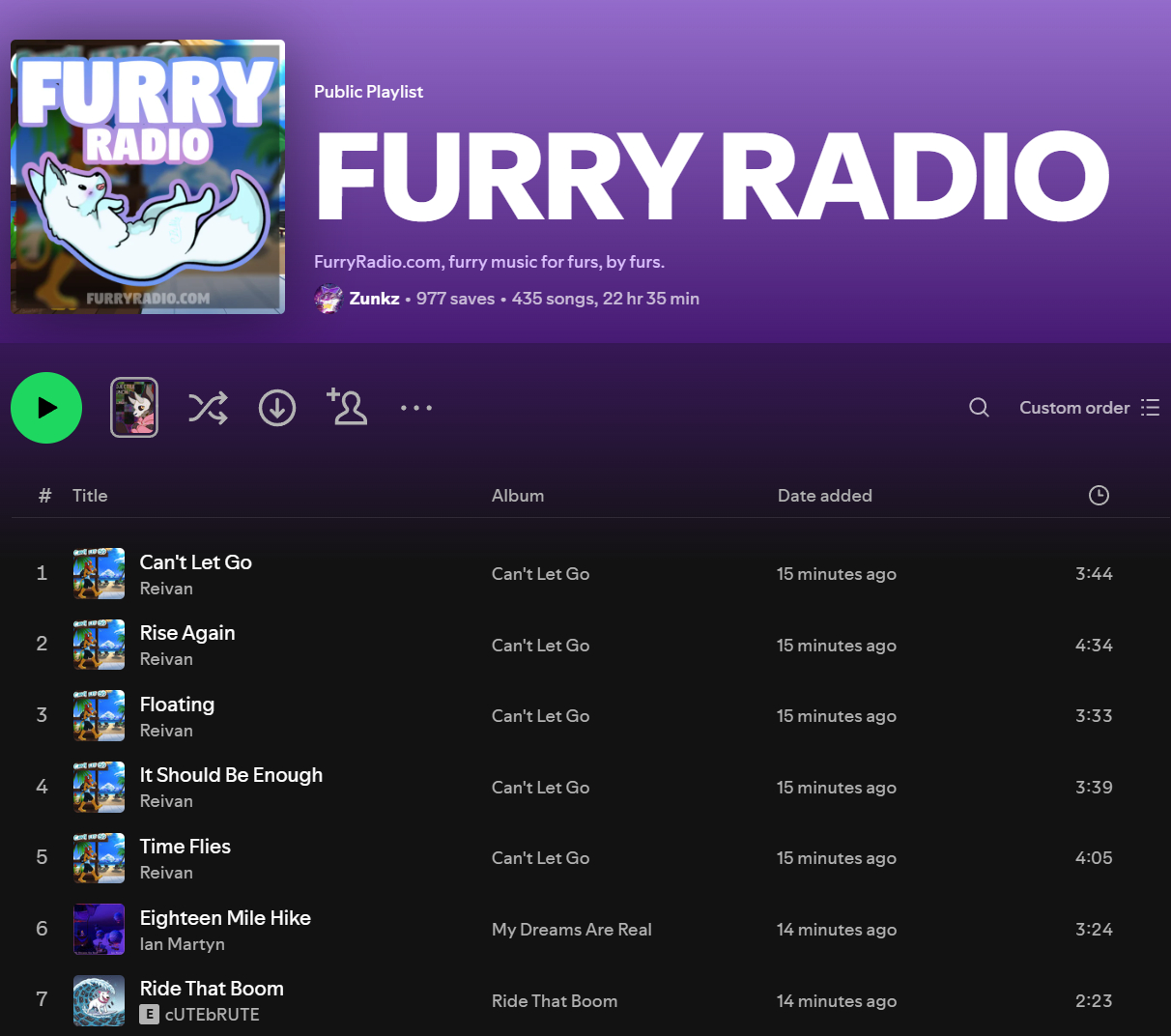
Task: Click the clock duration column icon
Action: coord(1099,496)
